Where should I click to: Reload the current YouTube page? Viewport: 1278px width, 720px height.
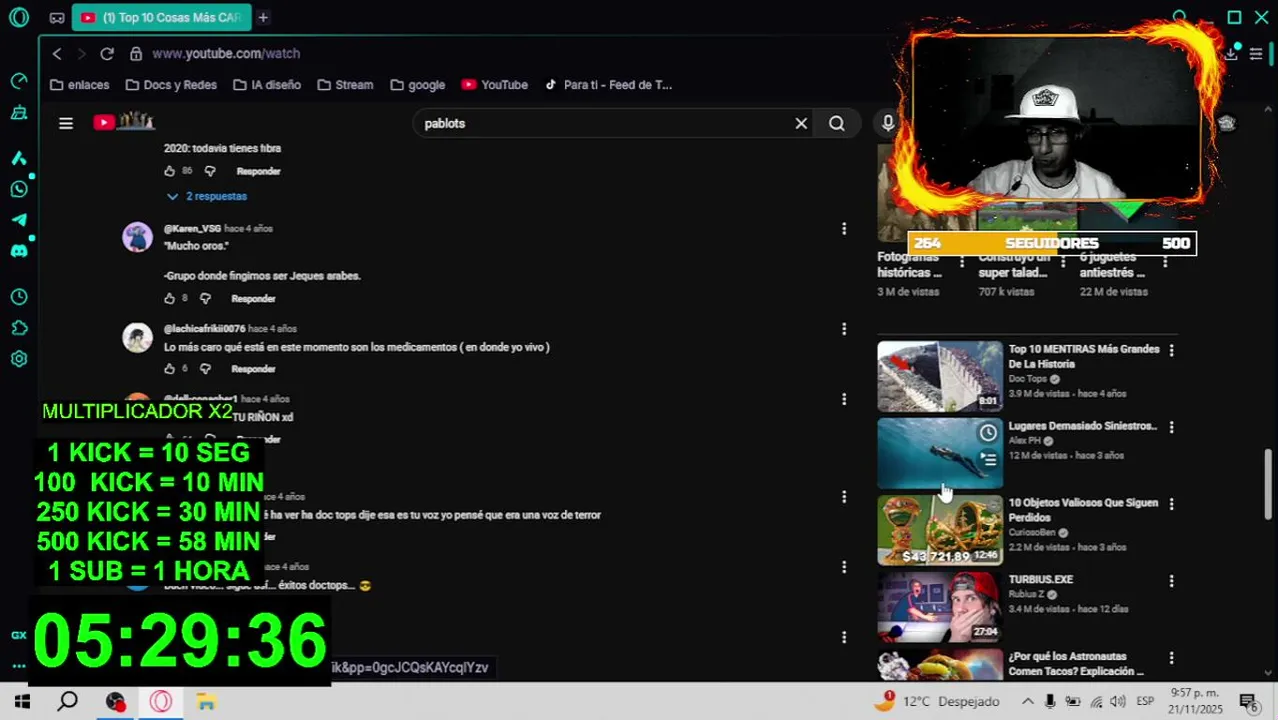click(x=107, y=54)
